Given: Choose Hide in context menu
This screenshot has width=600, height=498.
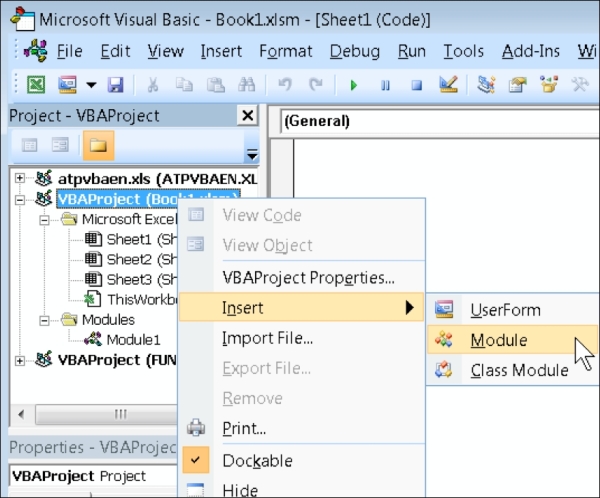Looking at the screenshot, I should pyautogui.click(x=240, y=490).
